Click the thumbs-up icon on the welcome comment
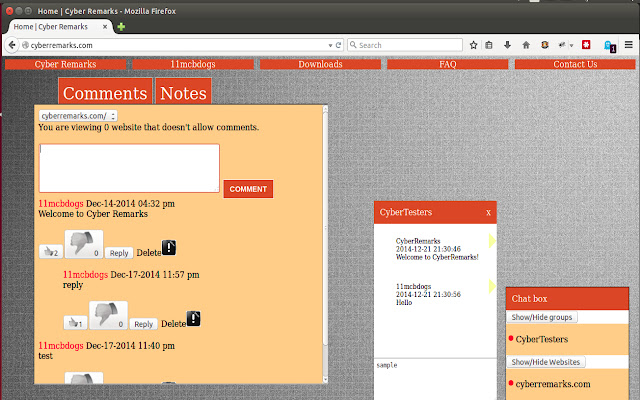 49,252
